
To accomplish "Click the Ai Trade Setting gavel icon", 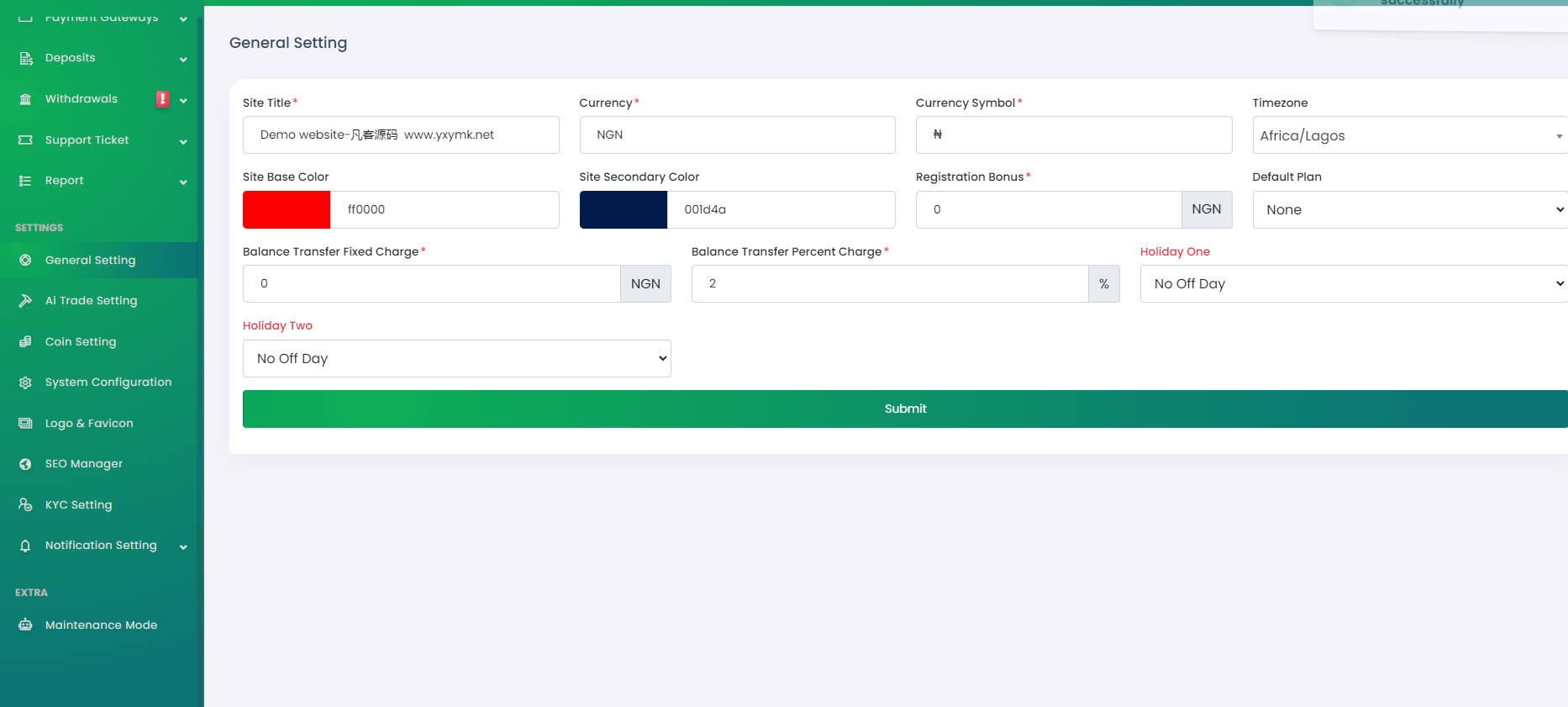I will coord(26,301).
